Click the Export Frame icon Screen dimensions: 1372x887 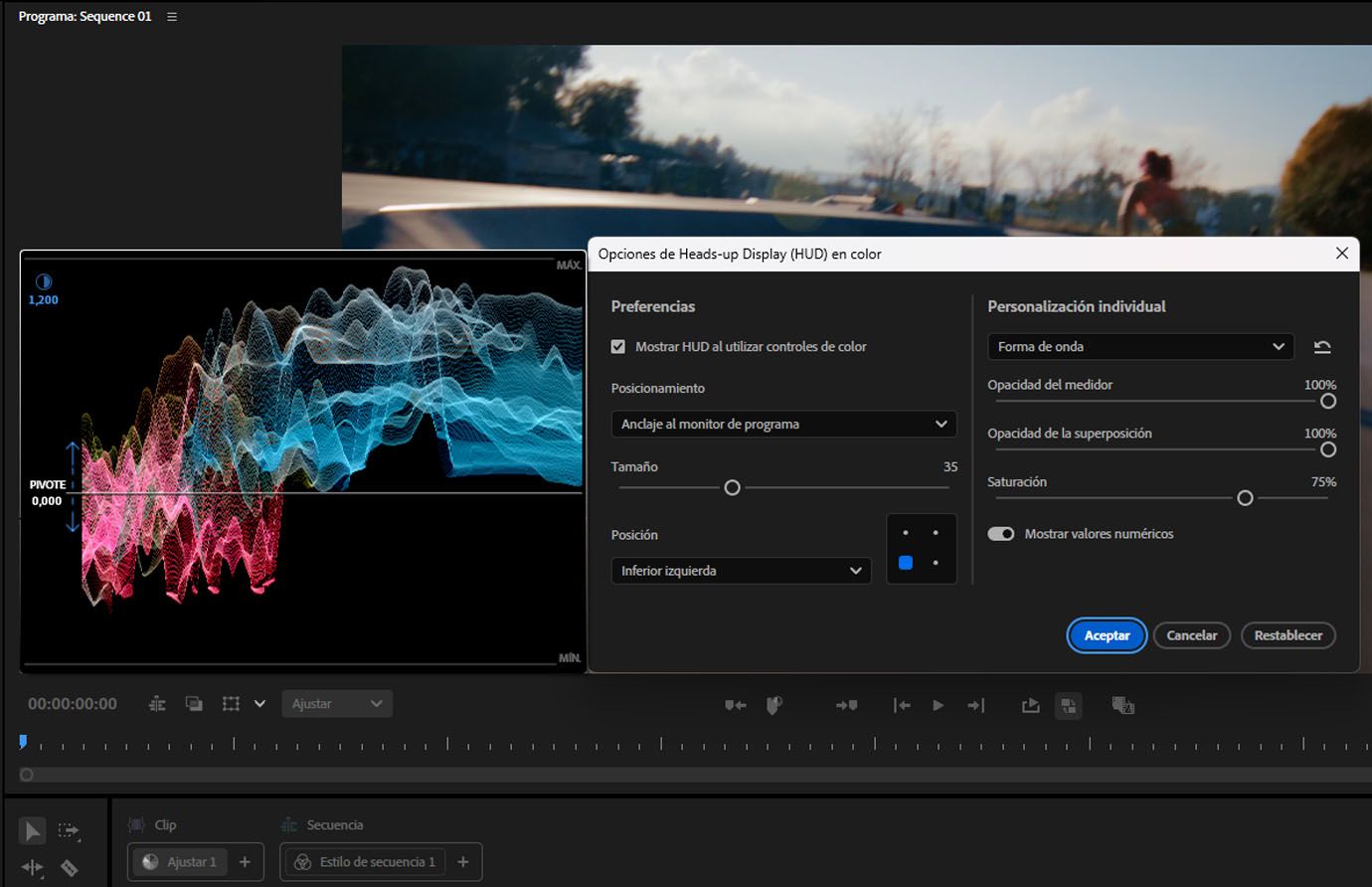tap(1030, 705)
